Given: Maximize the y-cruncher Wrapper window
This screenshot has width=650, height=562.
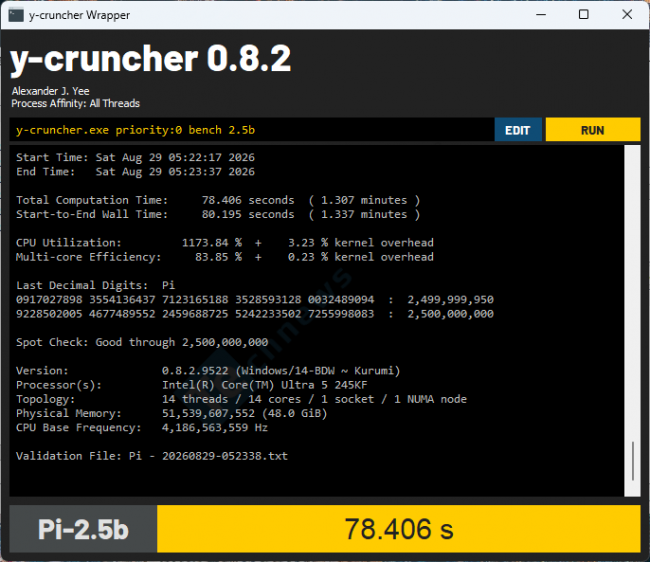Looking at the screenshot, I should pyautogui.click(x=584, y=15).
